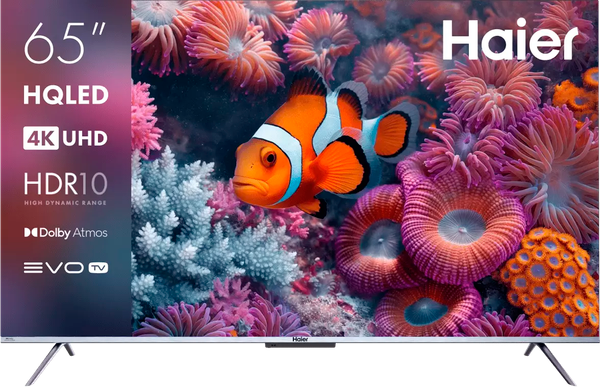Click the High Dynamic Range caption
The height and width of the screenshot is (387, 600).
(65, 203)
